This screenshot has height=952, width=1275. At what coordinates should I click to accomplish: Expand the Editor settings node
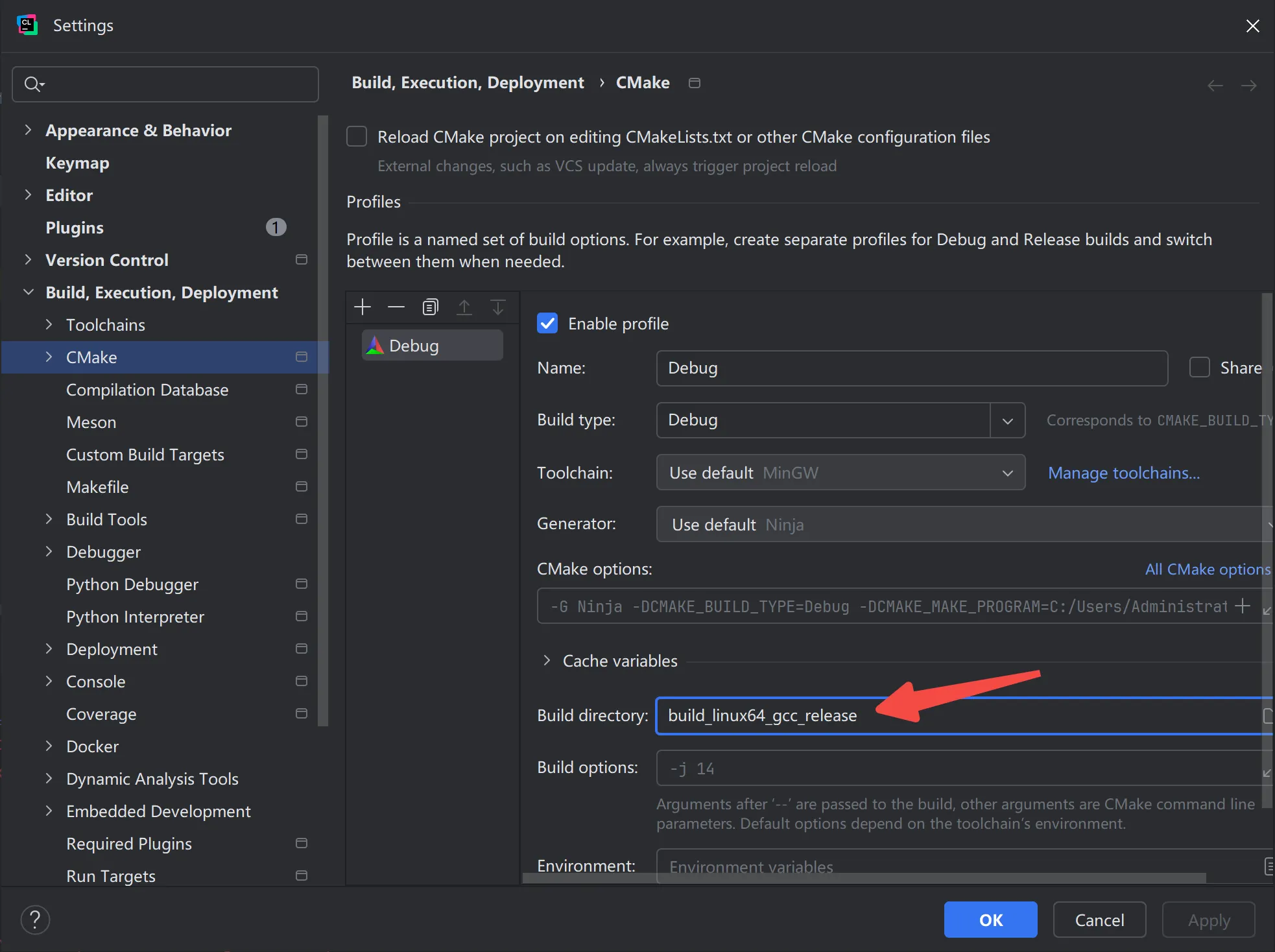point(28,195)
